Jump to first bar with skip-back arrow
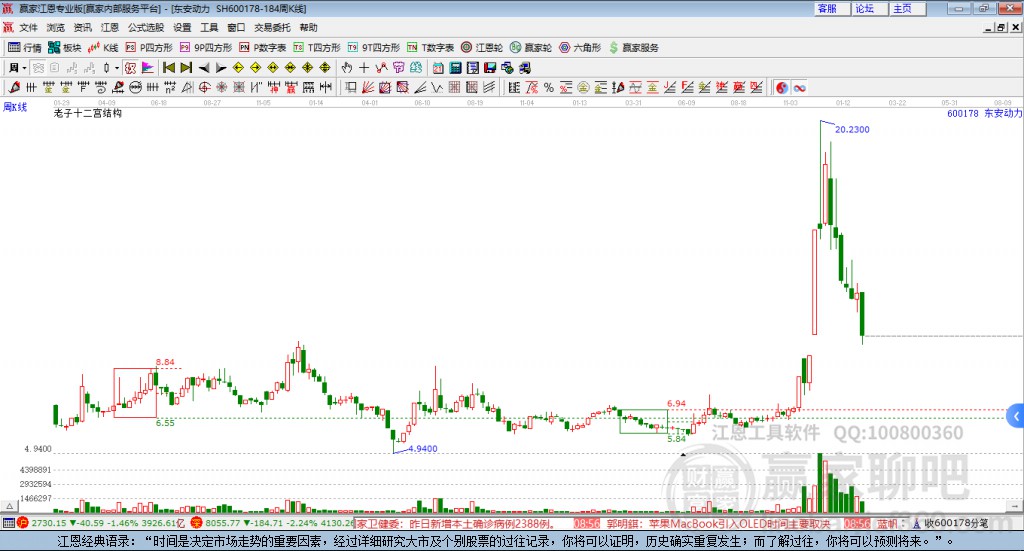The image size is (1024, 551). (169, 68)
